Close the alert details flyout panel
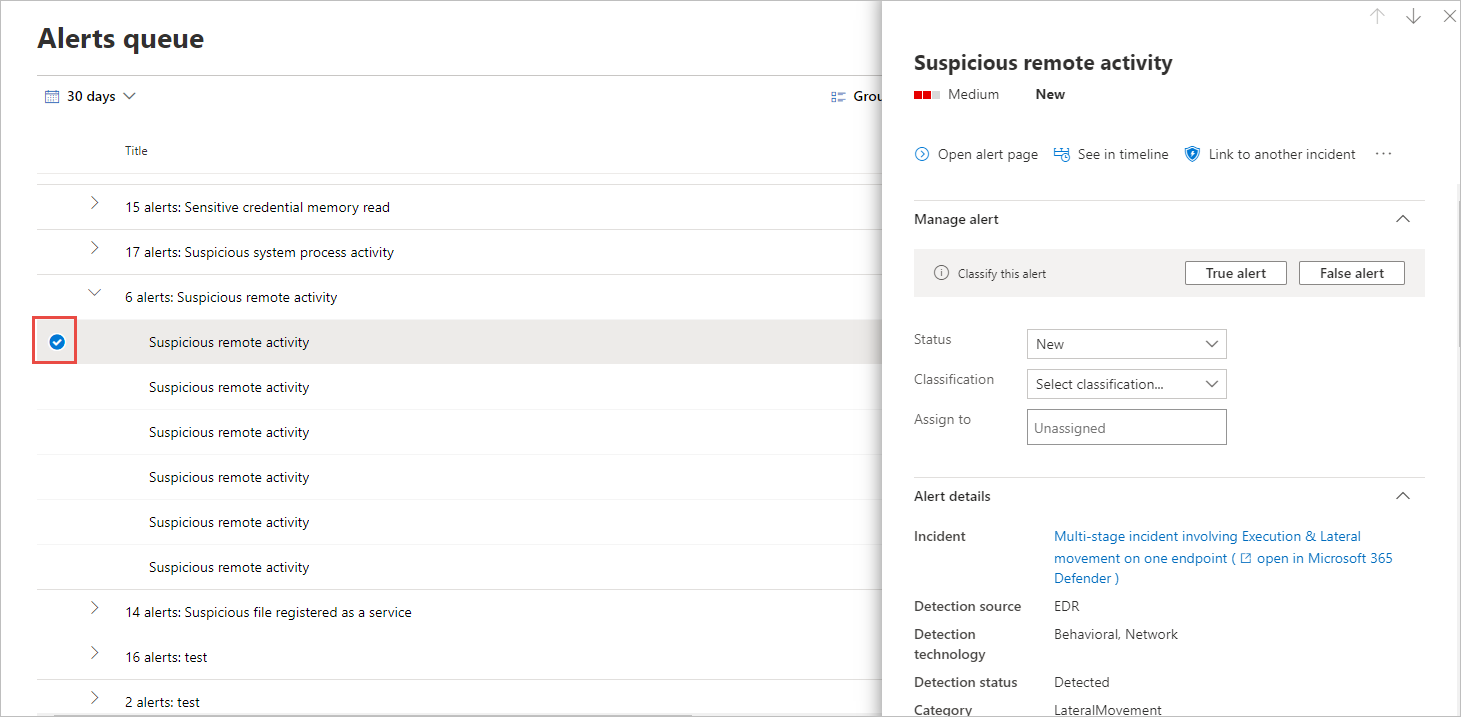Viewport: 1461px width, 717px height. (1449, 17)
